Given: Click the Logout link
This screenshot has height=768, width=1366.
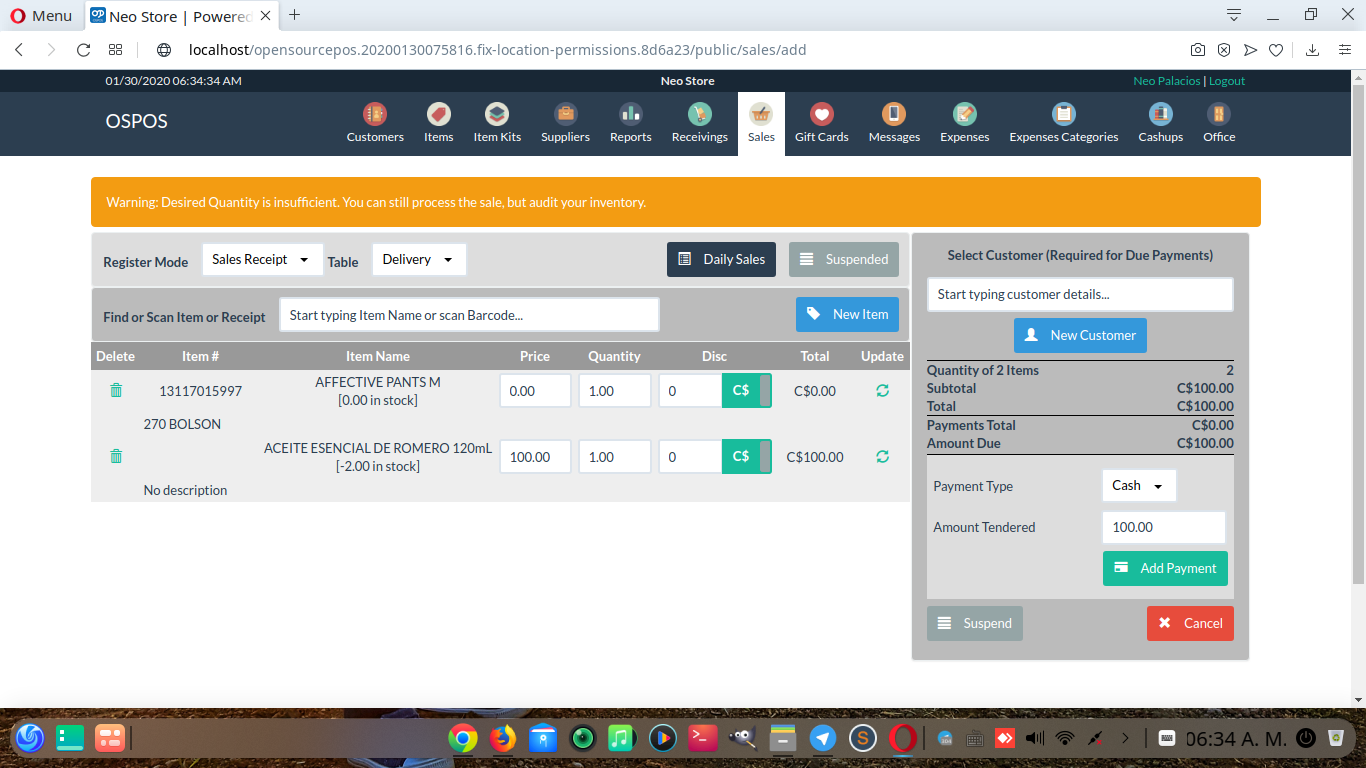Looking at the screenshot, I should tap(1226, 81).
